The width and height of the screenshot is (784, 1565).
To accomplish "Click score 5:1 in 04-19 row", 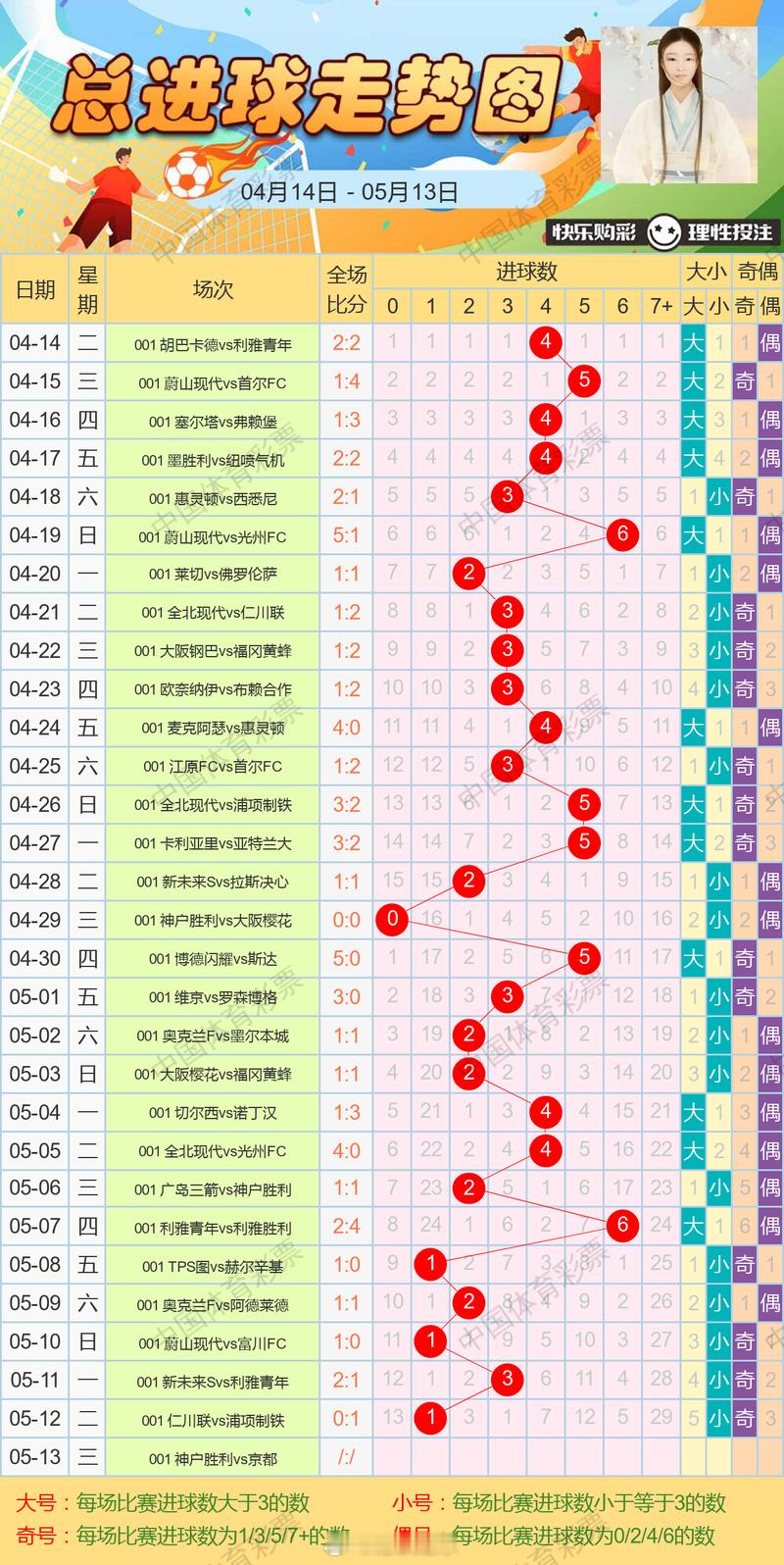I will pyautogui.click(x=347, y=535).
